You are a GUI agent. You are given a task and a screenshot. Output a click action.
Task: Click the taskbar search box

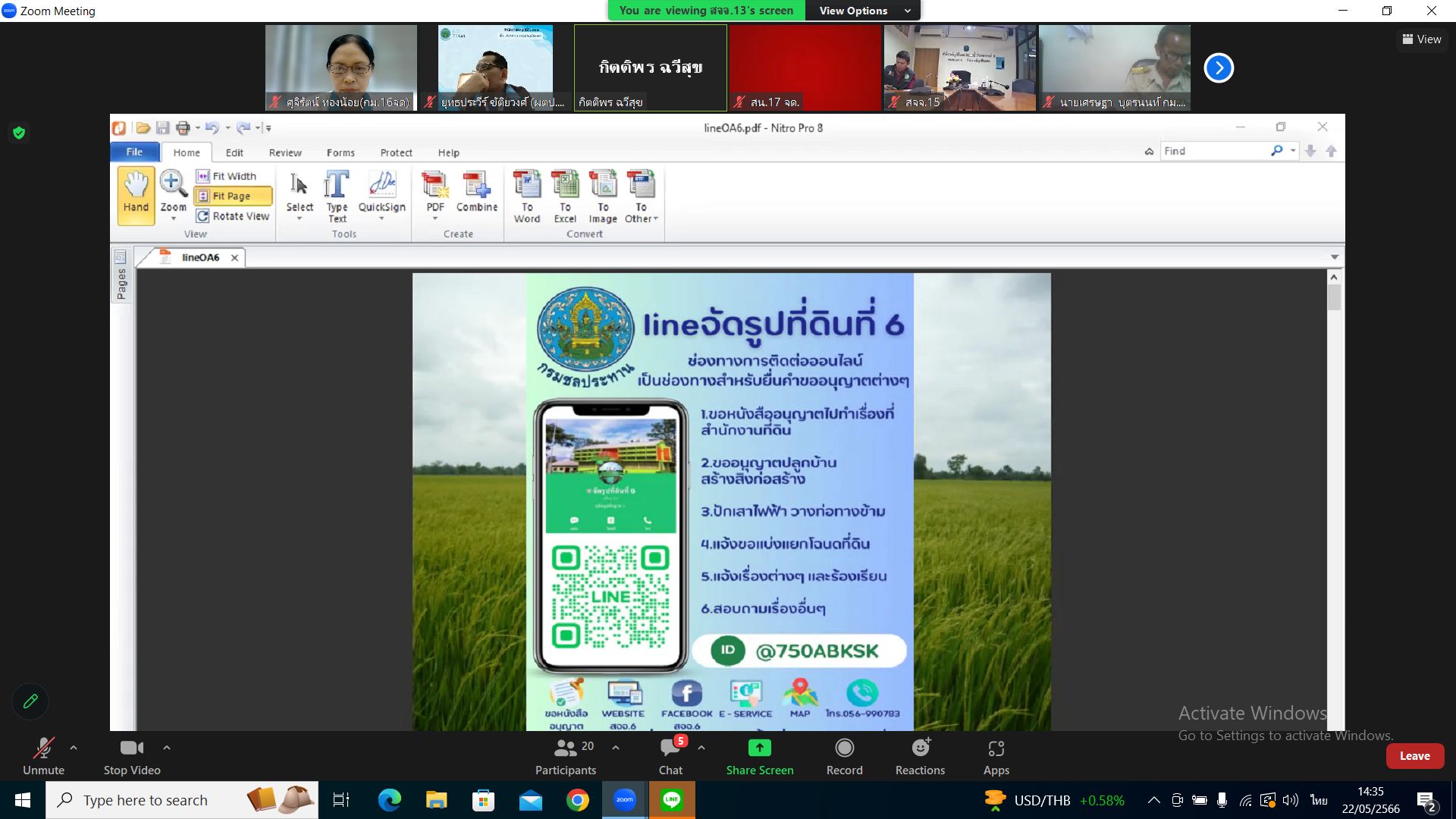(182, 800)
